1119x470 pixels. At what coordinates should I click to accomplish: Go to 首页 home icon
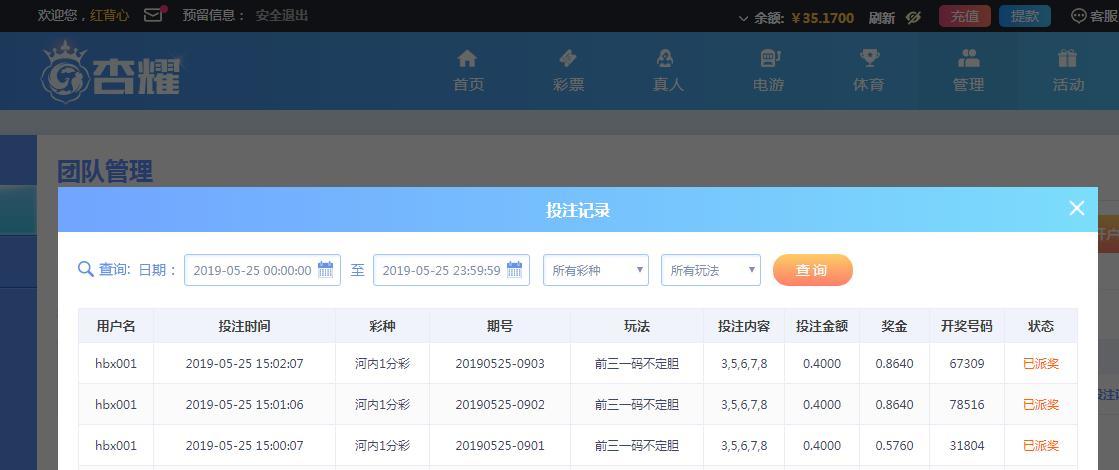coord(468,70)
